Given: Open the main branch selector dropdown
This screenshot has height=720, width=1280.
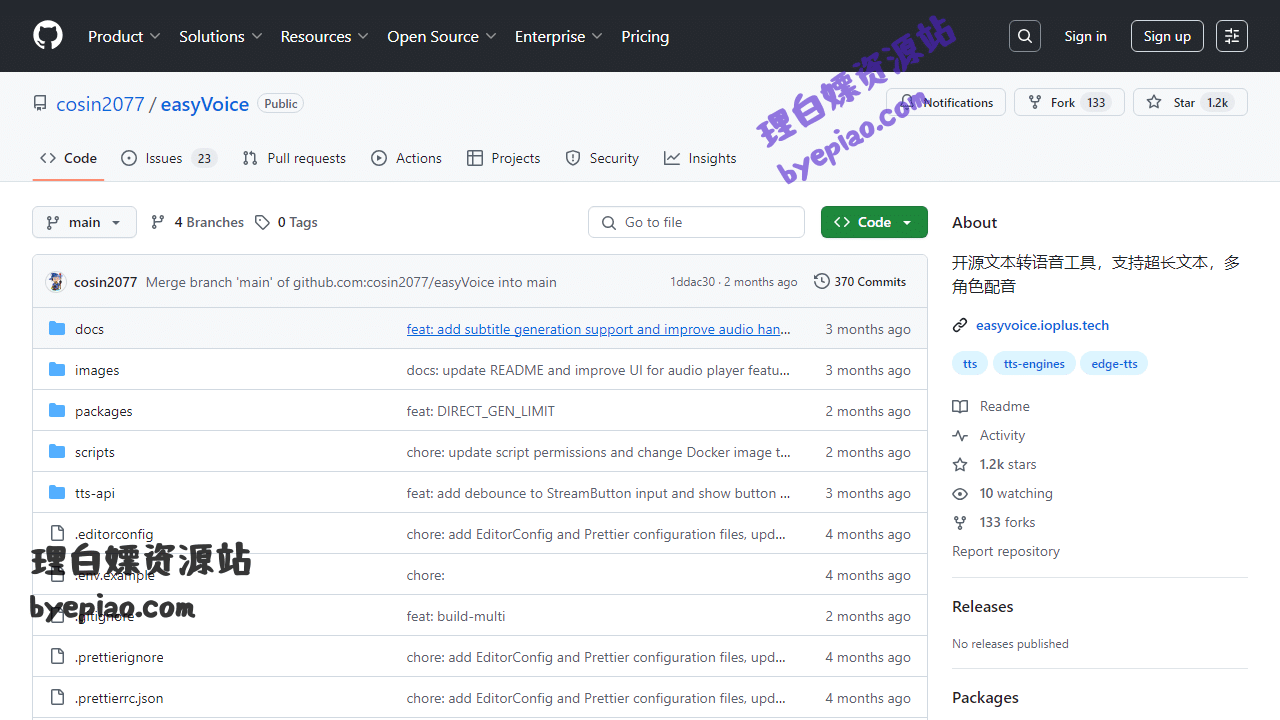Looking at the screenshot, I should 84,222.
